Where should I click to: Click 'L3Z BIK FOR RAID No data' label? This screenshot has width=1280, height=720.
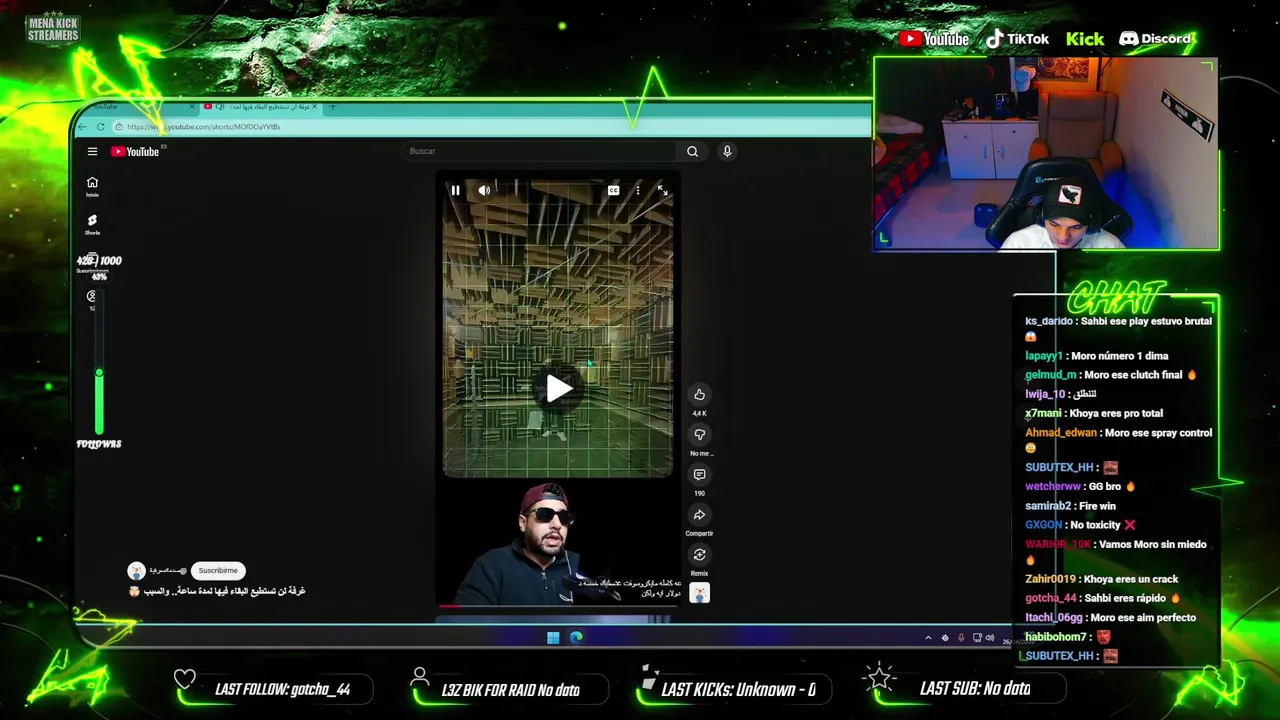click(510, 690)
